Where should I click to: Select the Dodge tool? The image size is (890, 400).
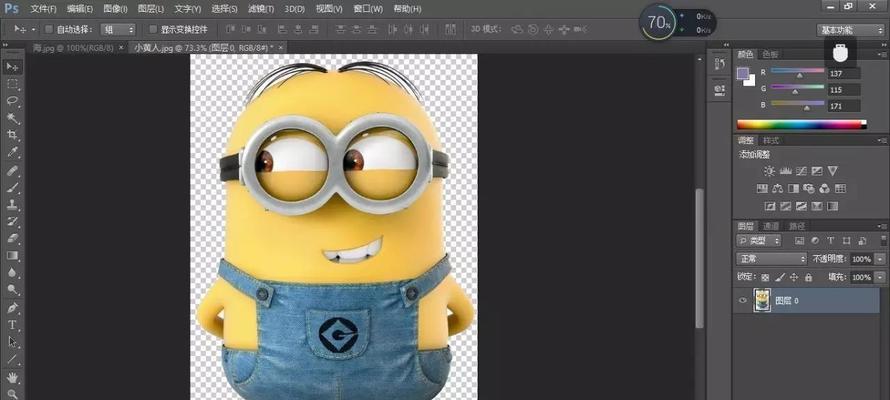12,289
